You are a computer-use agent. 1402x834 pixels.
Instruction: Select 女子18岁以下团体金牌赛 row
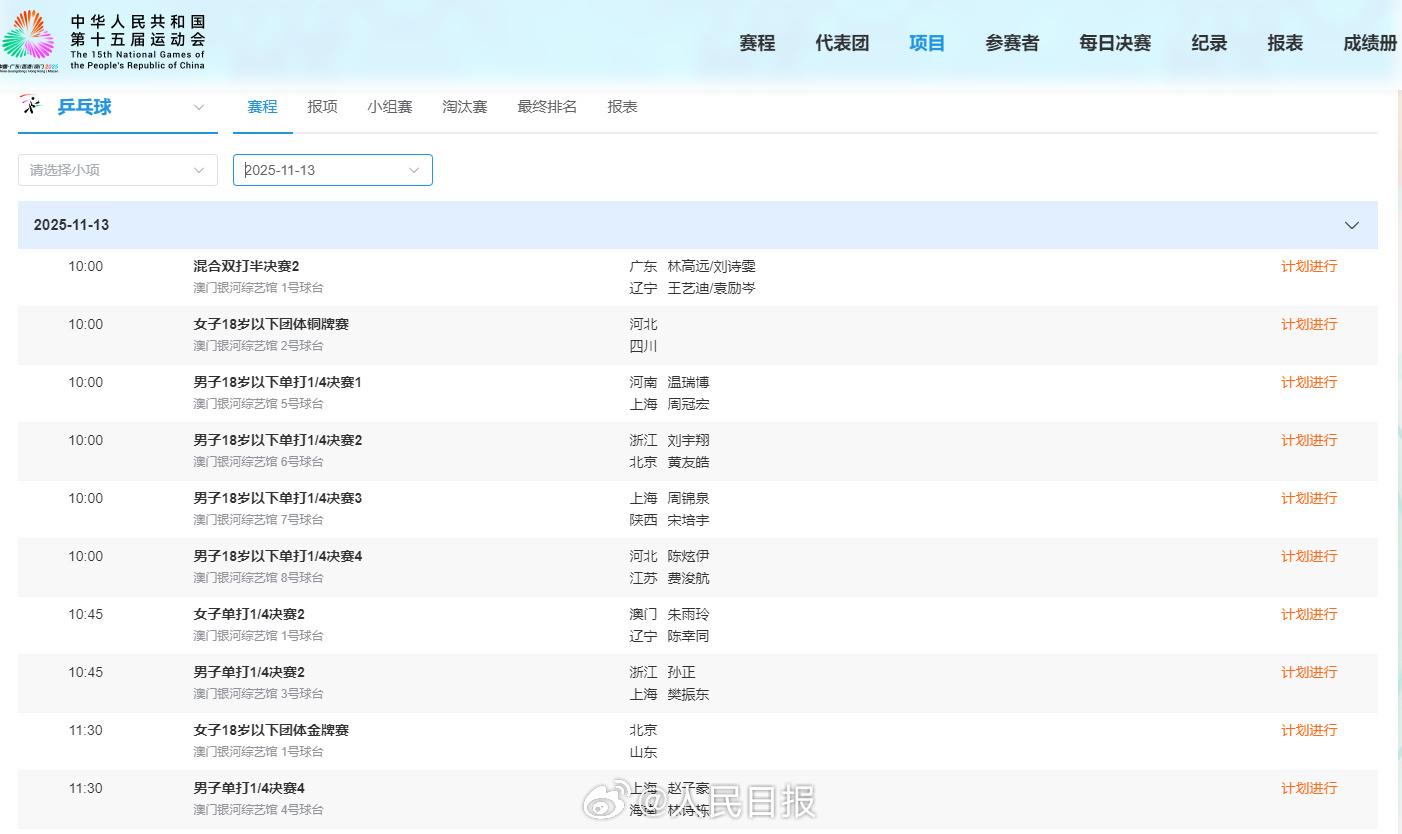point(271,730)
